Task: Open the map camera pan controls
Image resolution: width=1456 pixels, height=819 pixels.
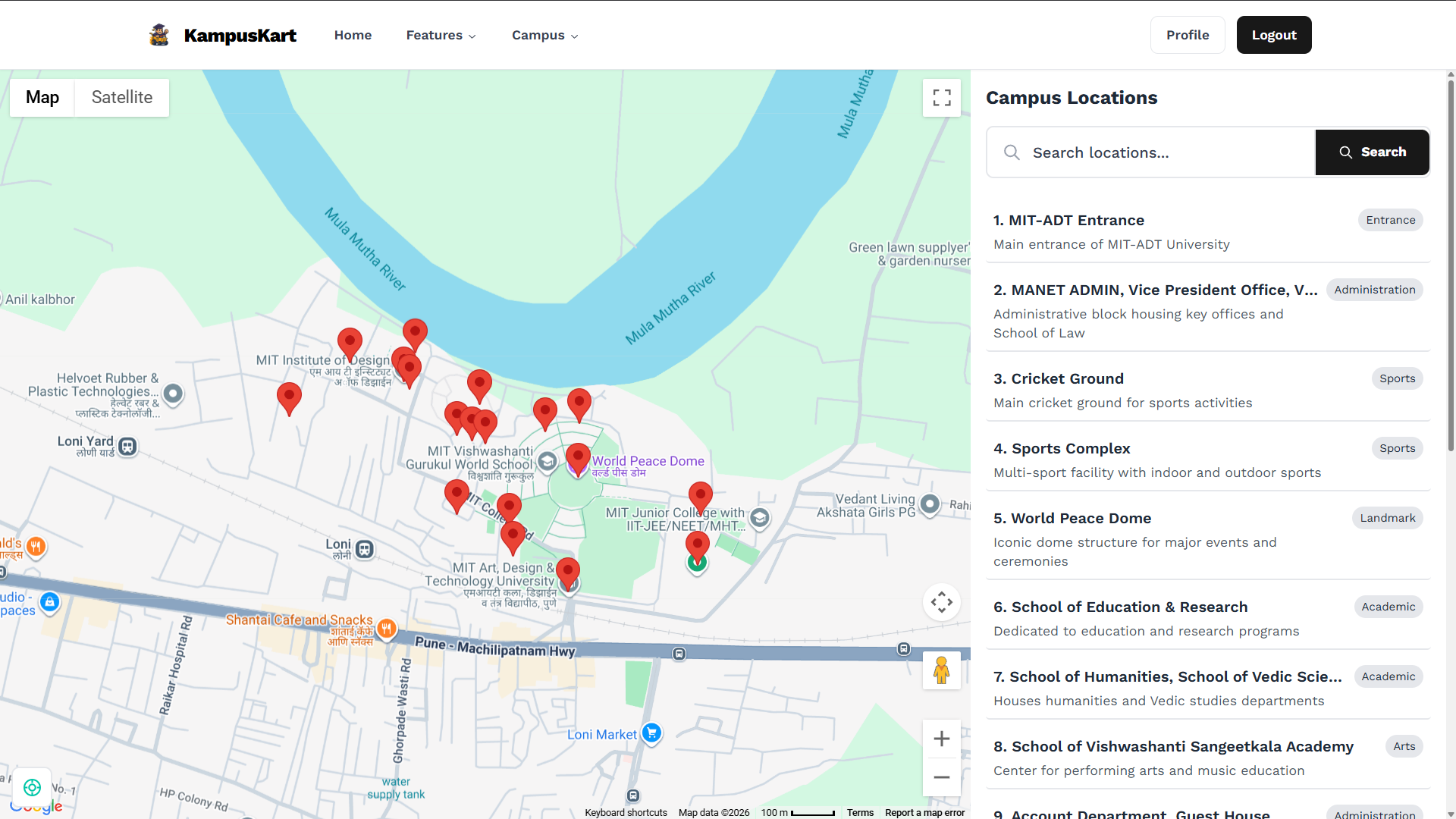Action: click(x=942, y=602)
